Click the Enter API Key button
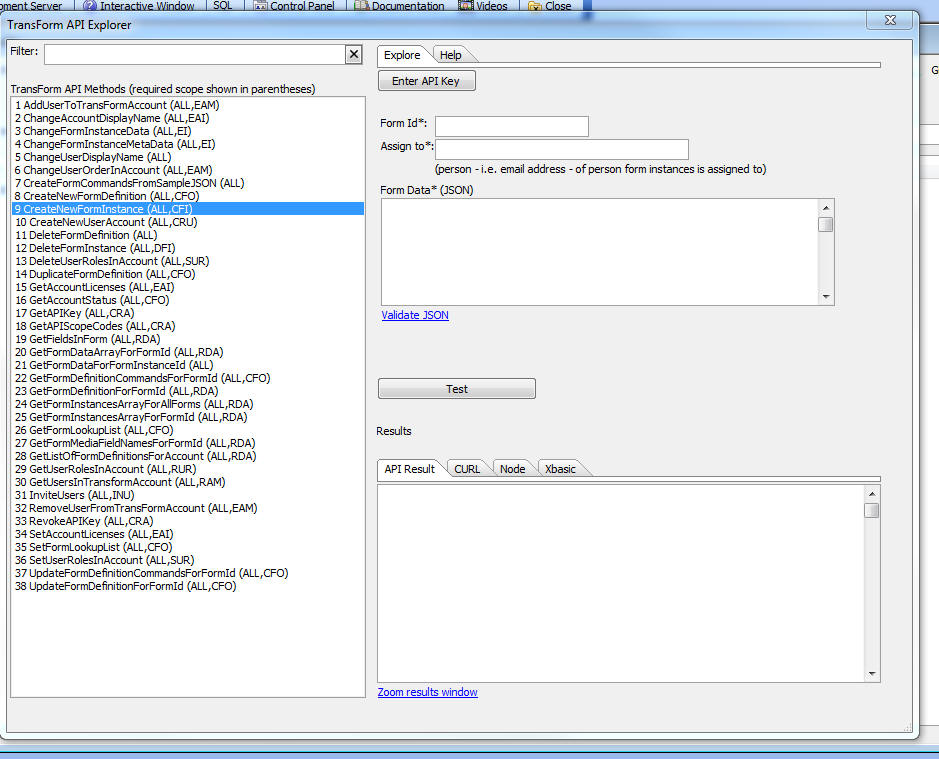Image resolution: width=939 pixels, height=759 pixels. [x=426, y=81]
